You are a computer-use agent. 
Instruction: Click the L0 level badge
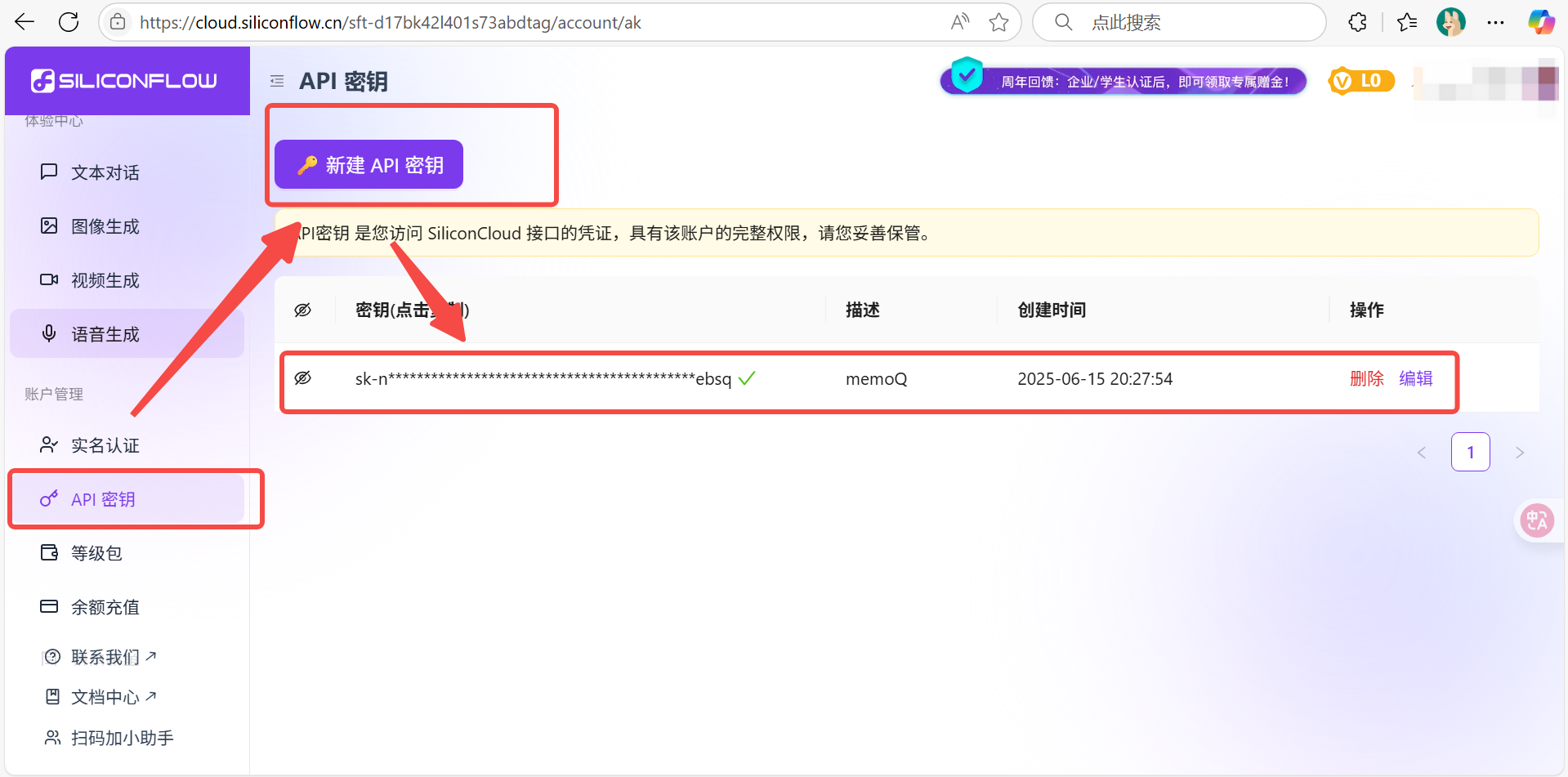coord(1360,81)
